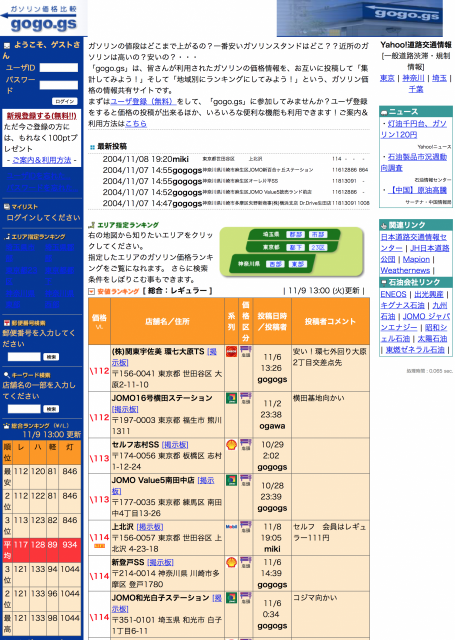Click the icon beside 安値ランキング heading
Viewport: 455px width, 640px height.
[x=92, y=291]
